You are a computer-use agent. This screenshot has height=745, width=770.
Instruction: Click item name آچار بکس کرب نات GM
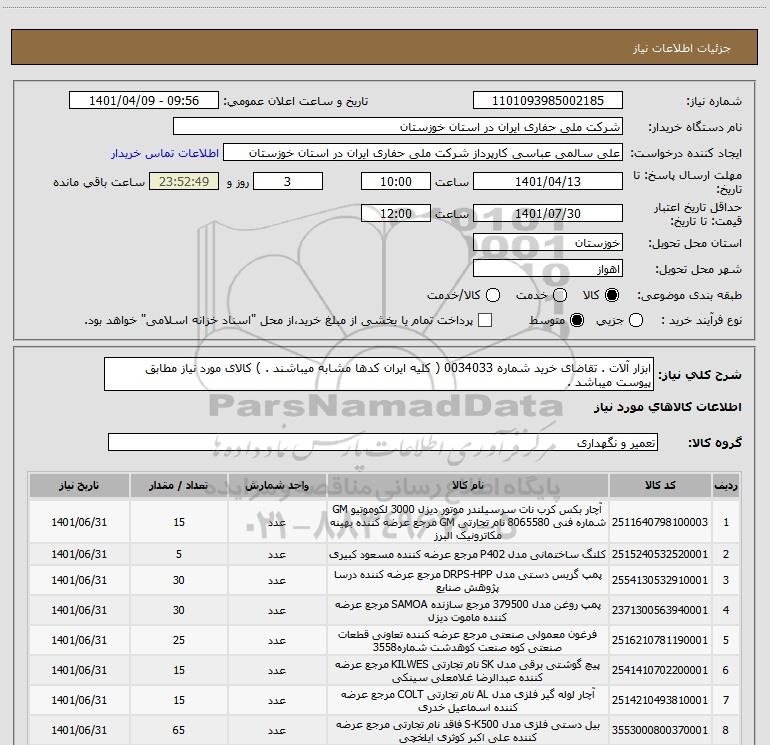pos(468,522)
